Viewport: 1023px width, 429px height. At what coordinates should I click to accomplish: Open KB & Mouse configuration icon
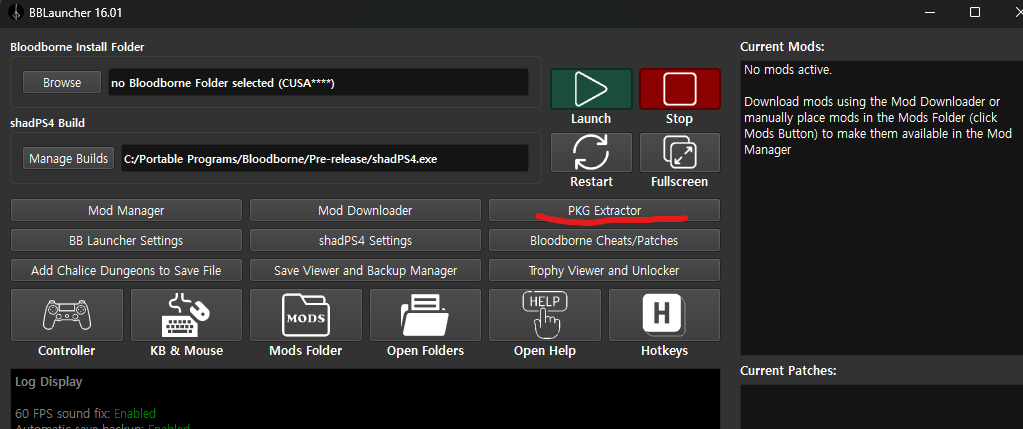pos(186,315)
